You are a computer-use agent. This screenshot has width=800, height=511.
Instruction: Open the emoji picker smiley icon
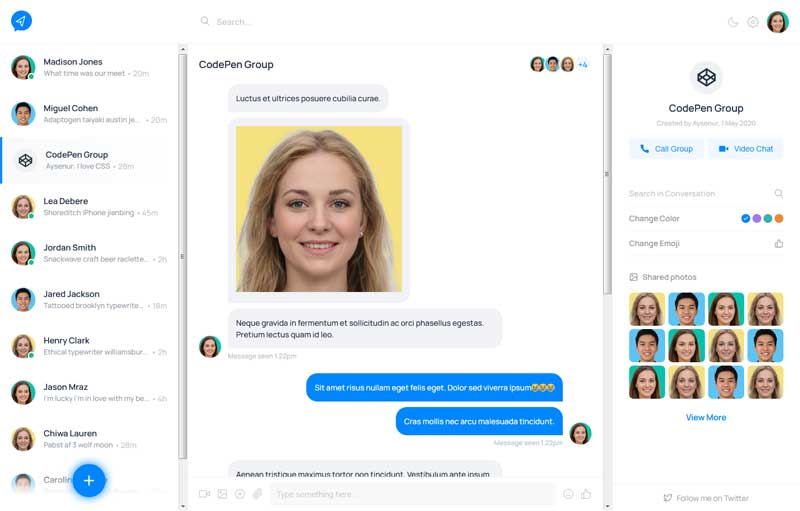568,494
